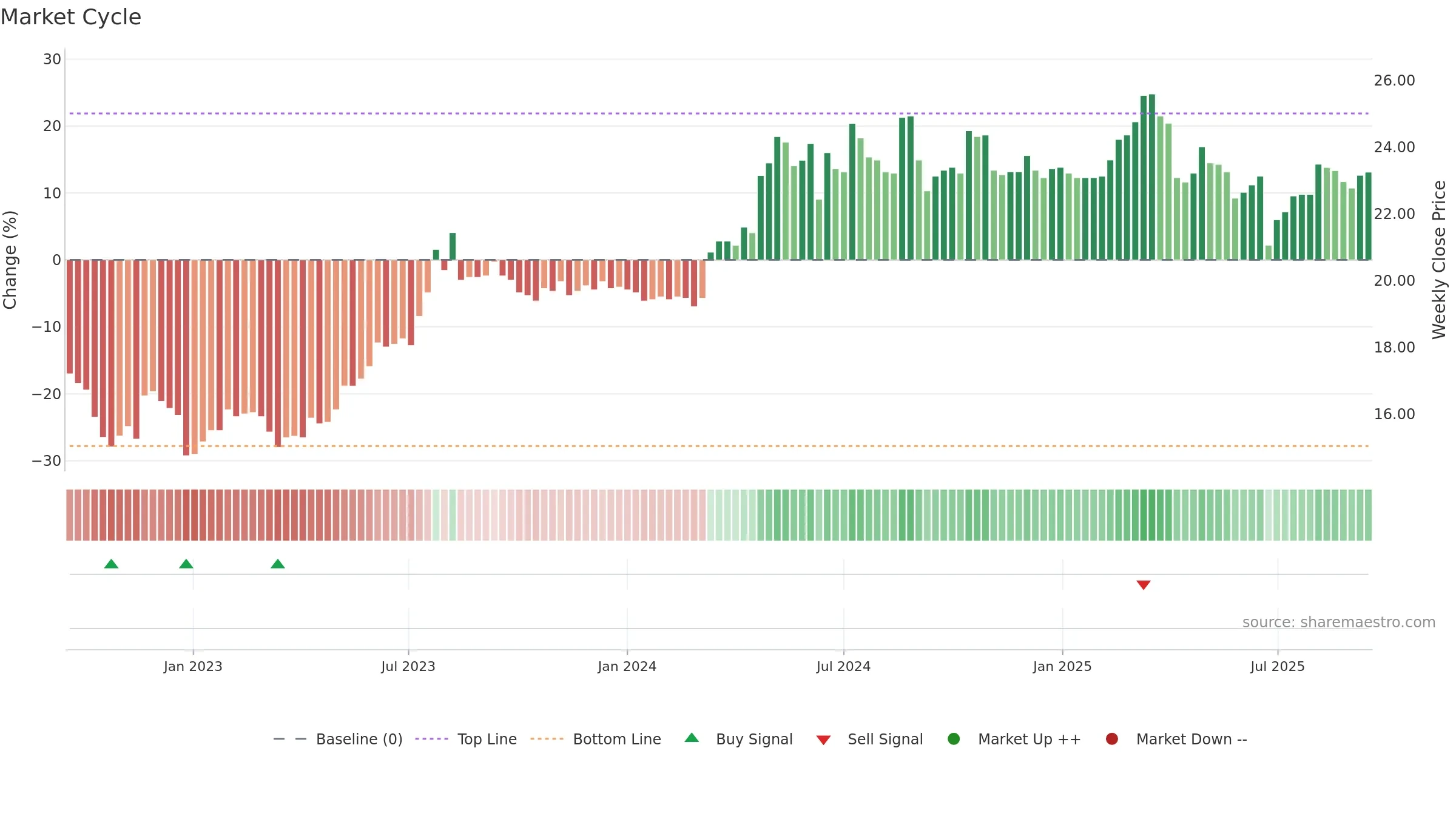Image resolution: width=1456 pixels, height=819 pixels.
Task: Click the Change (%) axis title
Action: 10,260
